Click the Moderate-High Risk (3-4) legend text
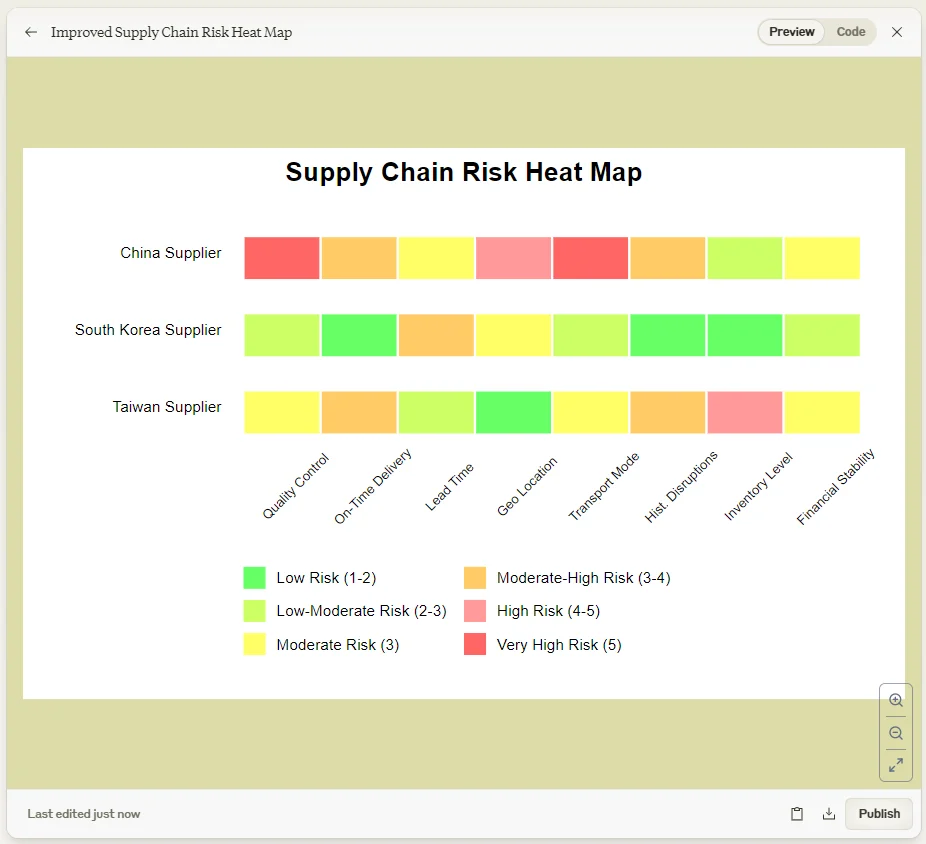This screenshot has height=844, width=926. pyautogui.click(x=583, y=578)
